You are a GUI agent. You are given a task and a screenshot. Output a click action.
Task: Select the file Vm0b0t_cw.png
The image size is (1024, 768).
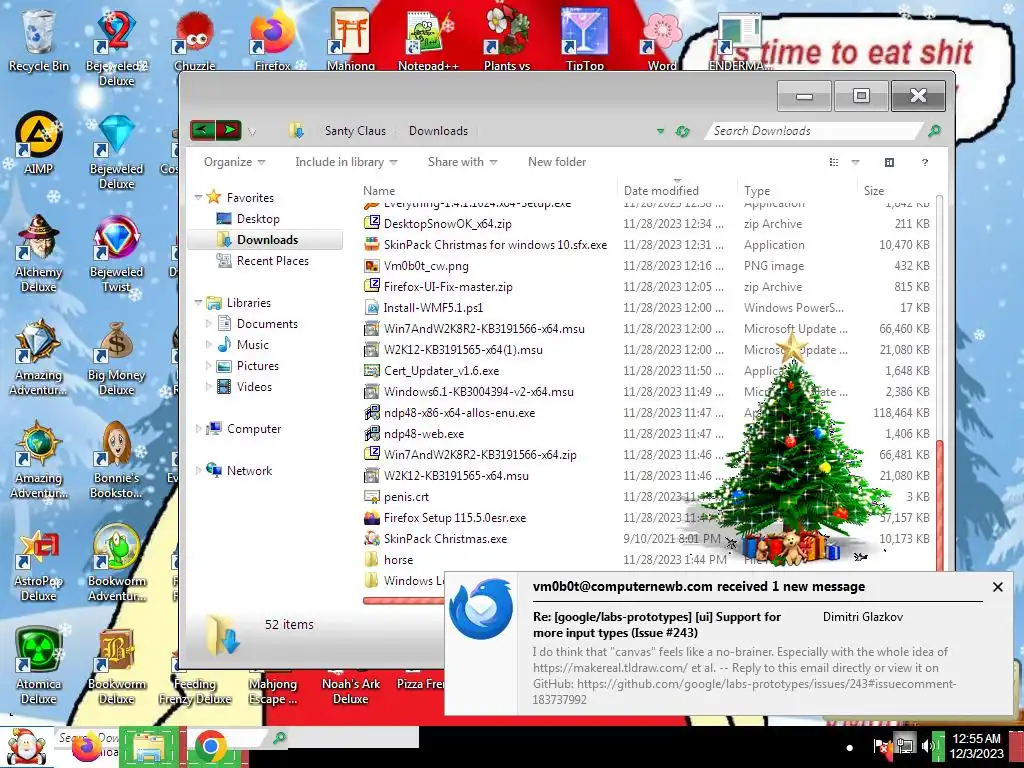click(426, 266)
